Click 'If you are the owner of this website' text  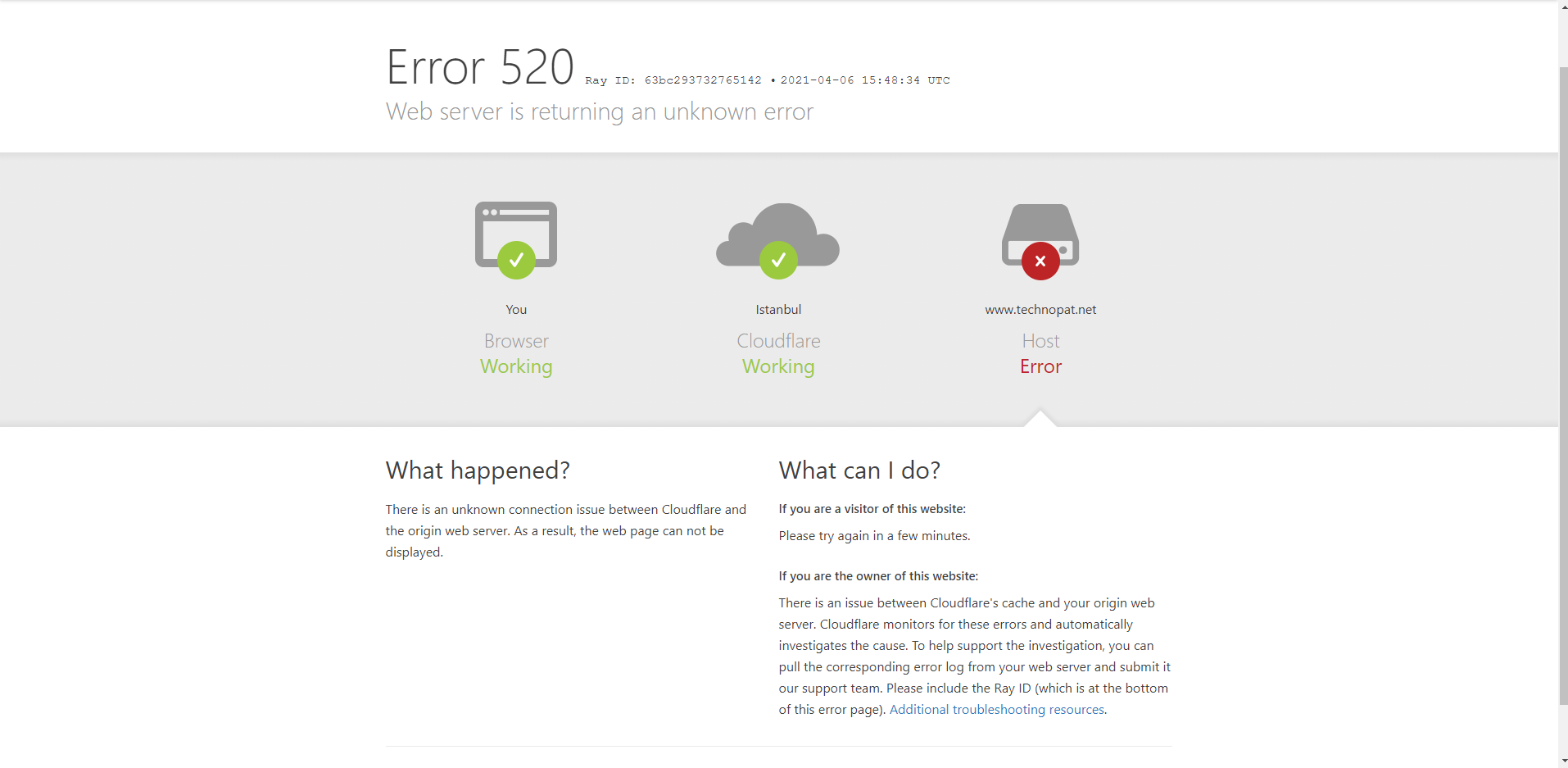(x=878, y=576)
